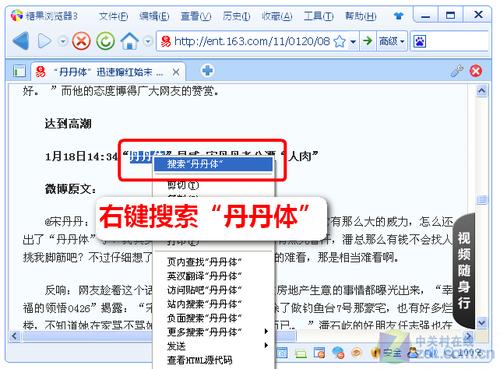500x369 pixels.
Task: Expand the address bar history dropdown arrow
Action: (353, 42)
